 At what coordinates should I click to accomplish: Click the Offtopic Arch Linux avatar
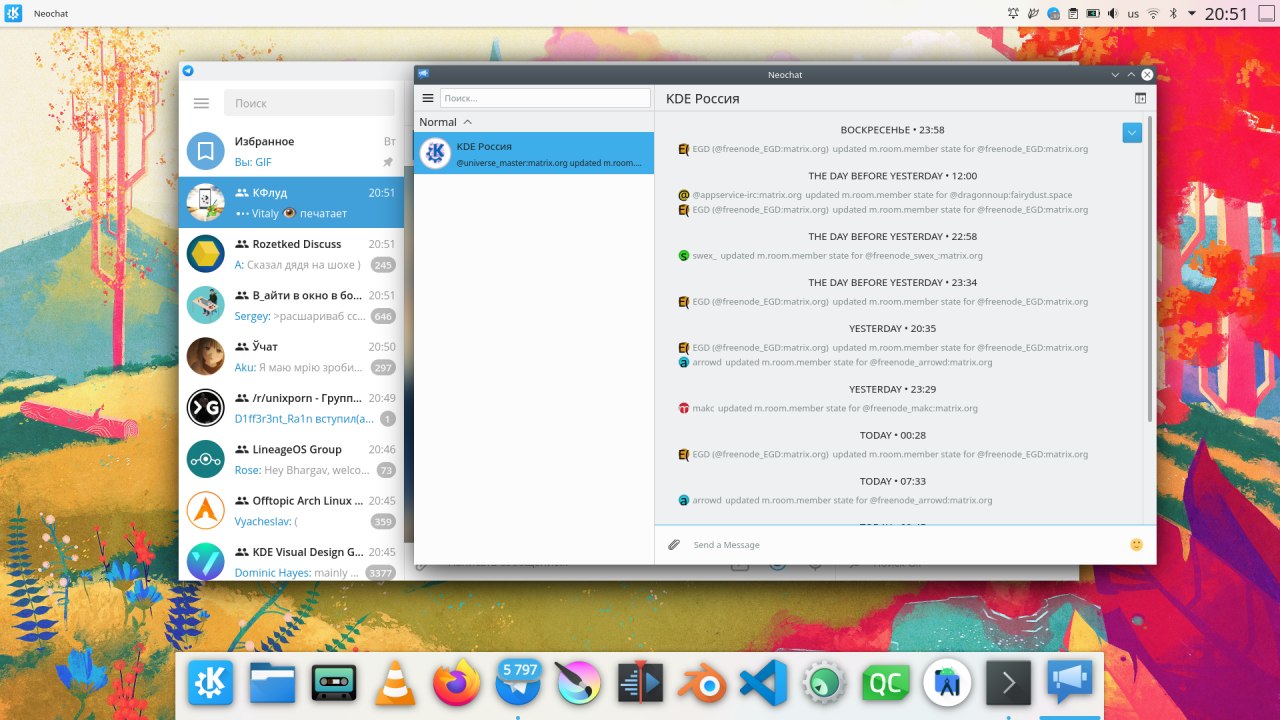pyautogui.click(x=206, y=510)
